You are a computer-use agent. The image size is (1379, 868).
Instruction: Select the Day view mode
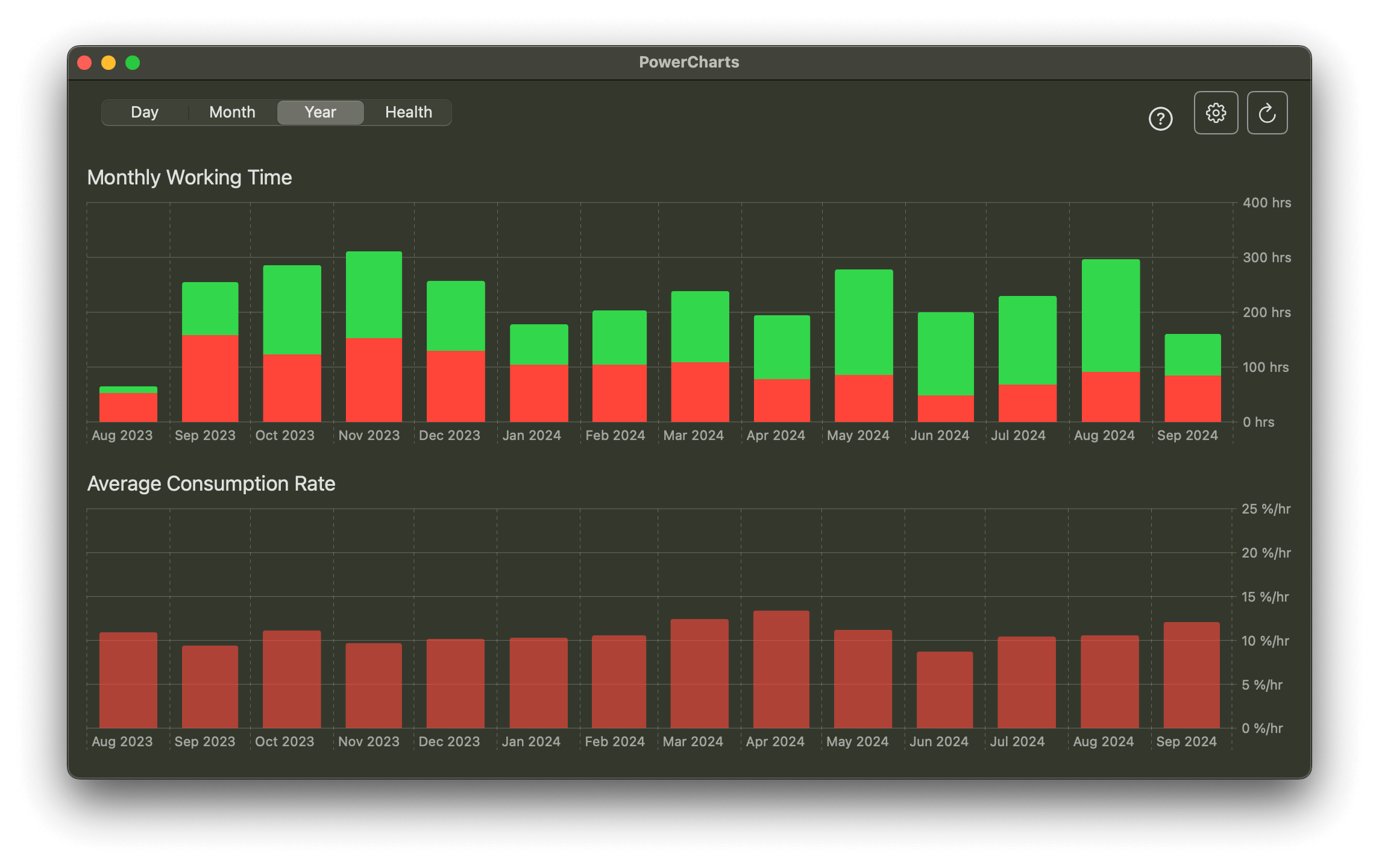[145, 112]
